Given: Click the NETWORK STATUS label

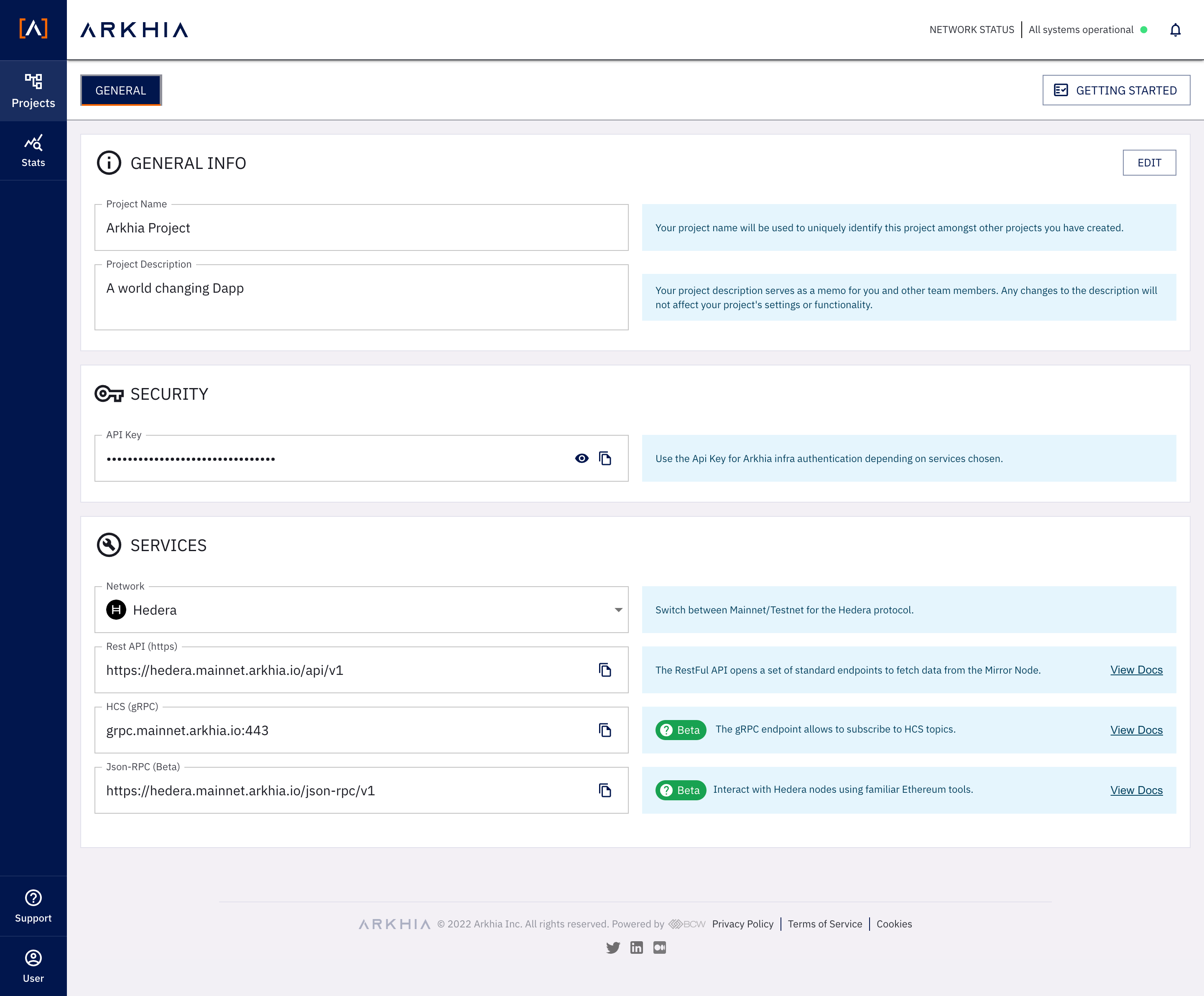Looking at the screenshot, I should [x=972, y=30].
